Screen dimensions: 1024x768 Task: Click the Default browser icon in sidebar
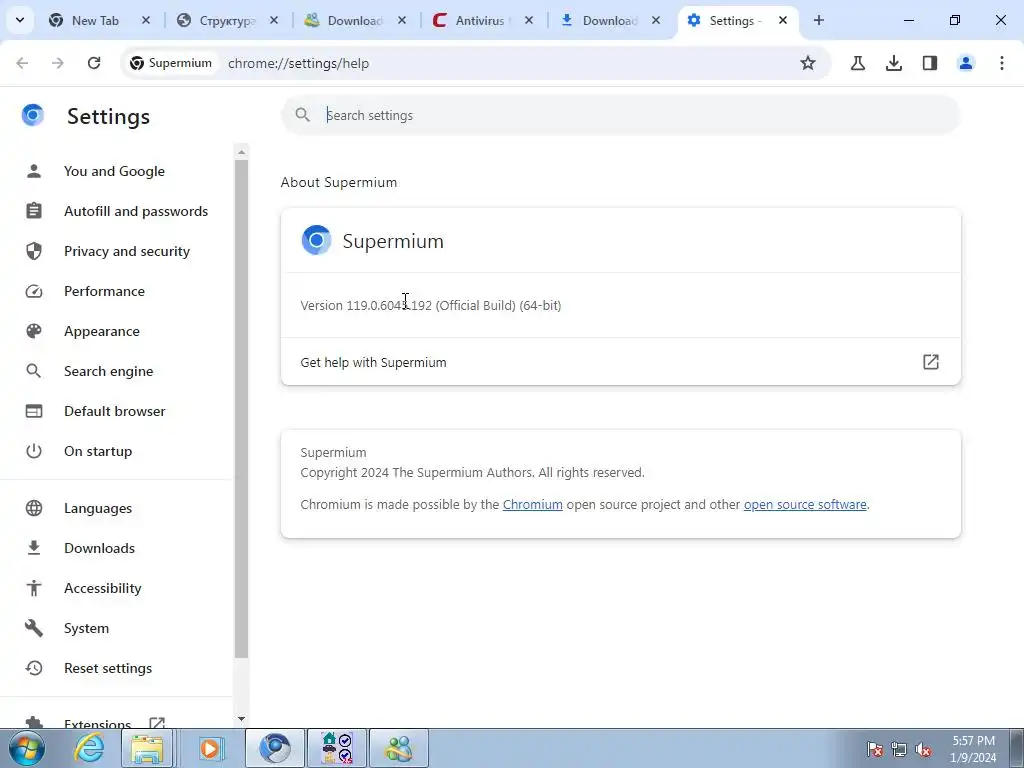tap(33, 411)
